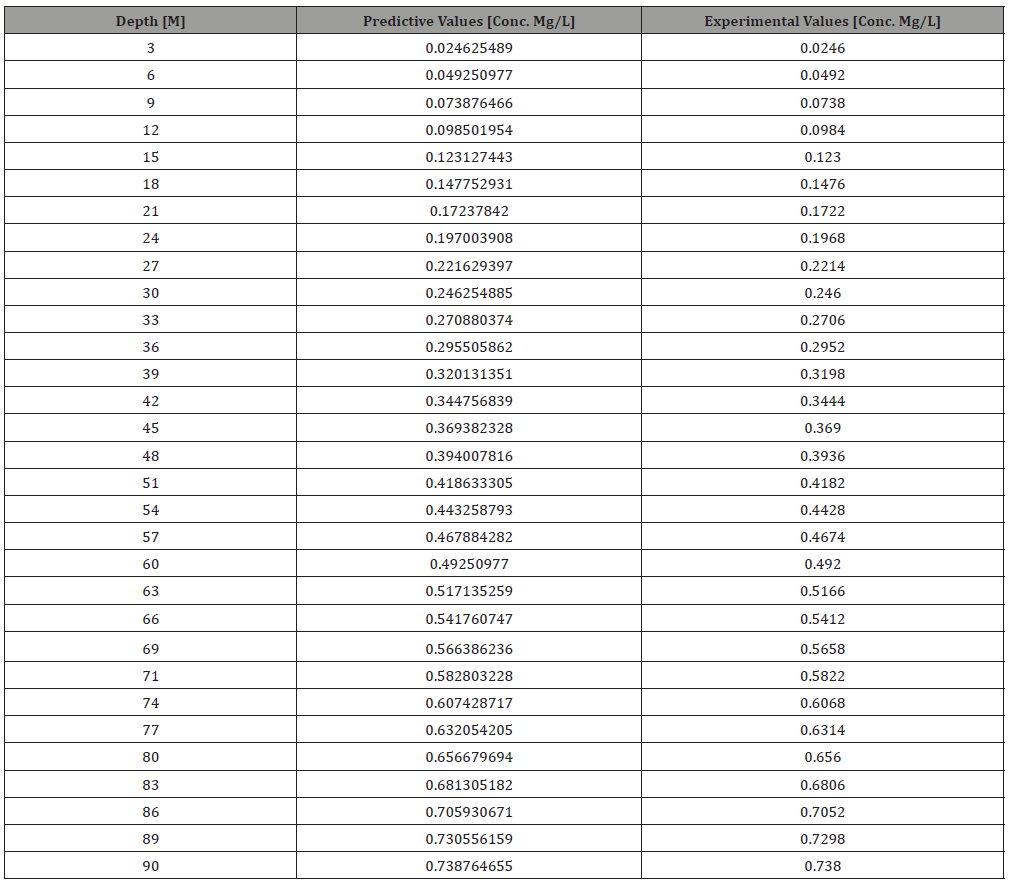Image resolution: width=1012 pixels, height=892 pixels.
Task: Select experimental value 0.7052
Action: click(x=823, y=813)
